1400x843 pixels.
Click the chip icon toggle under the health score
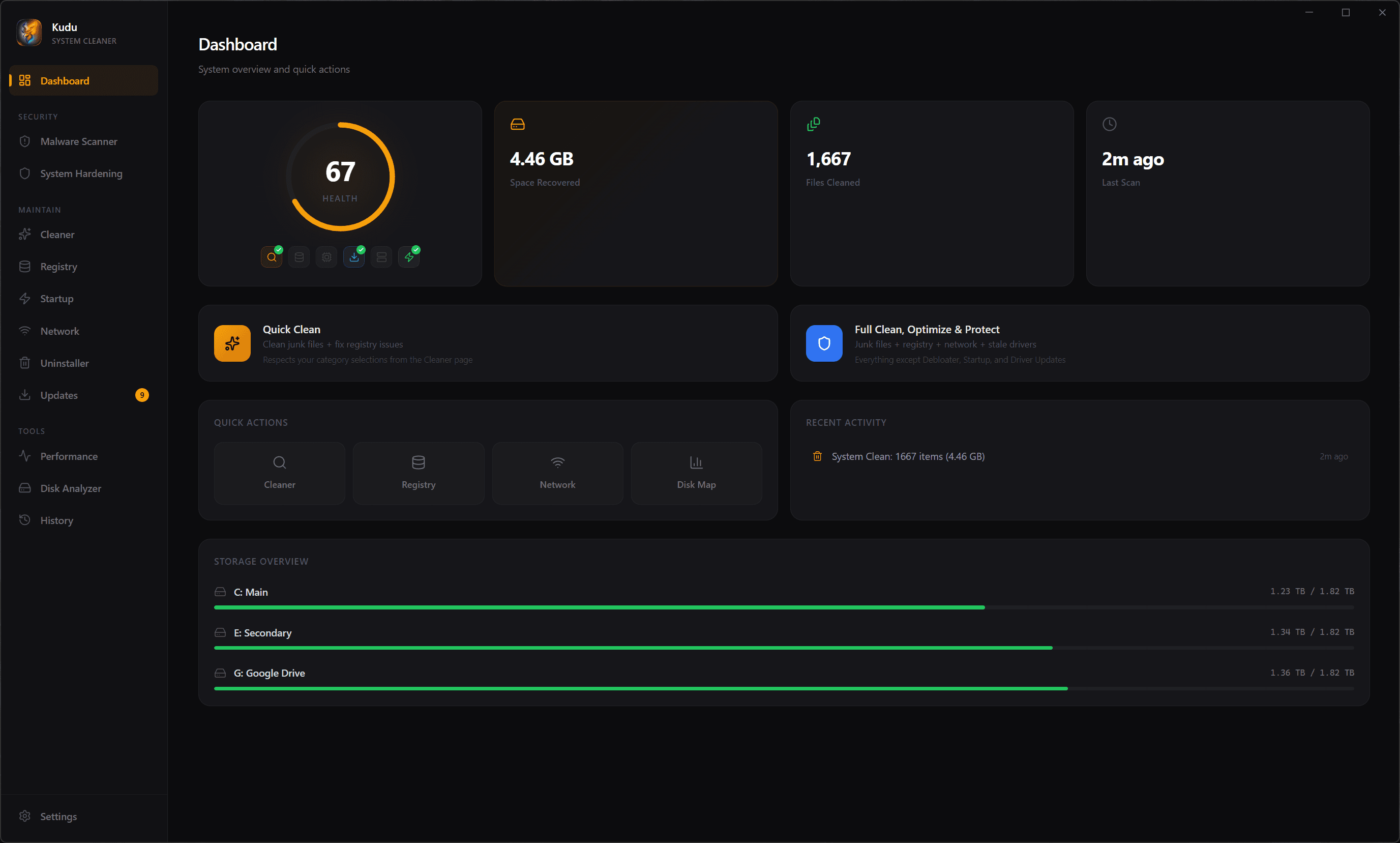point(326,257)
